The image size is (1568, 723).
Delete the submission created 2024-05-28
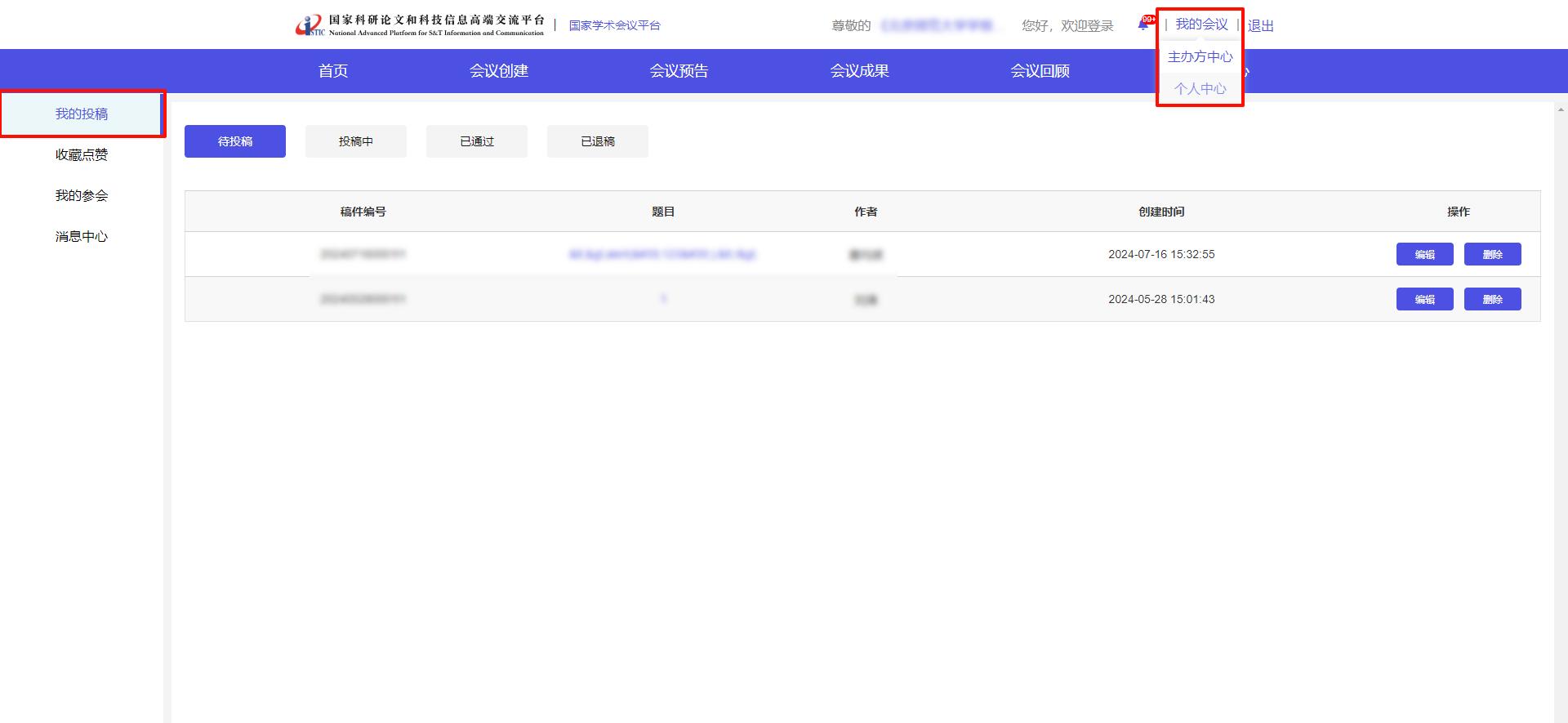tap(1493, 299)
